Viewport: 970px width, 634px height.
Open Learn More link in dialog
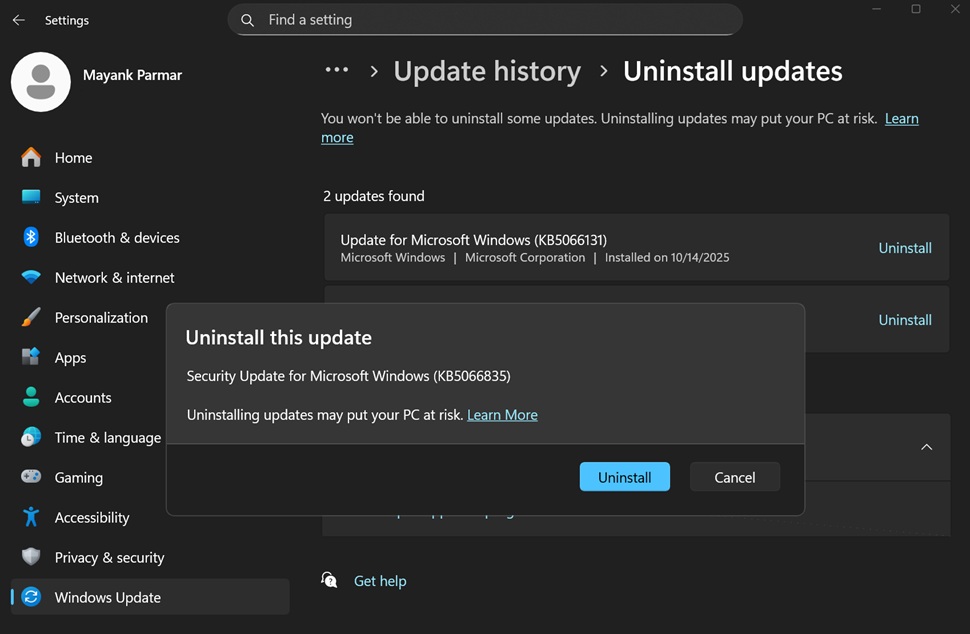coord(502,415)
